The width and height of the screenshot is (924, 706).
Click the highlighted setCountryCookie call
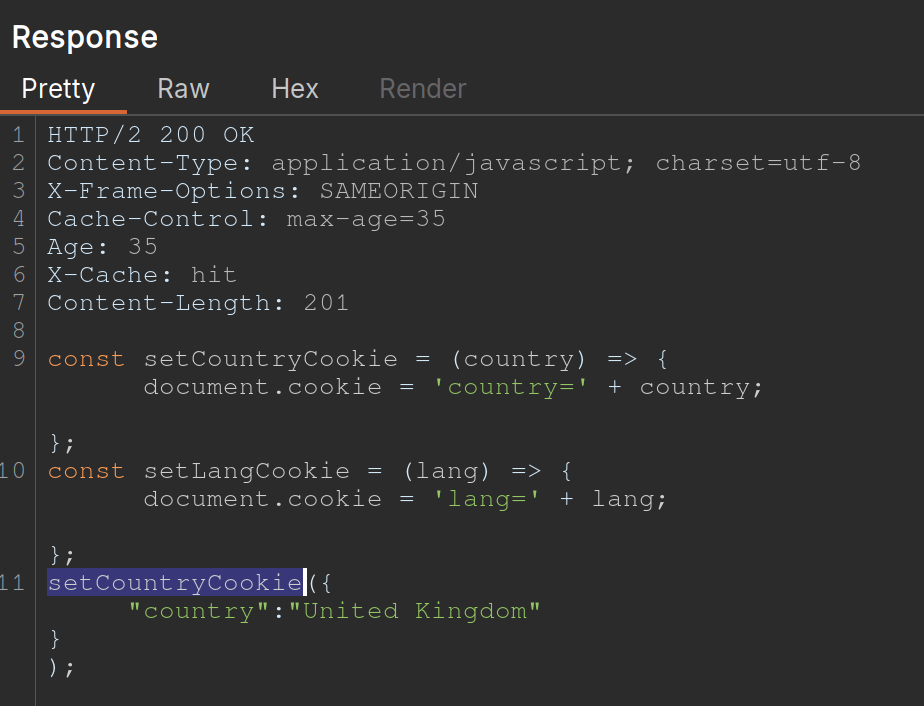click(x=175, y=583)
